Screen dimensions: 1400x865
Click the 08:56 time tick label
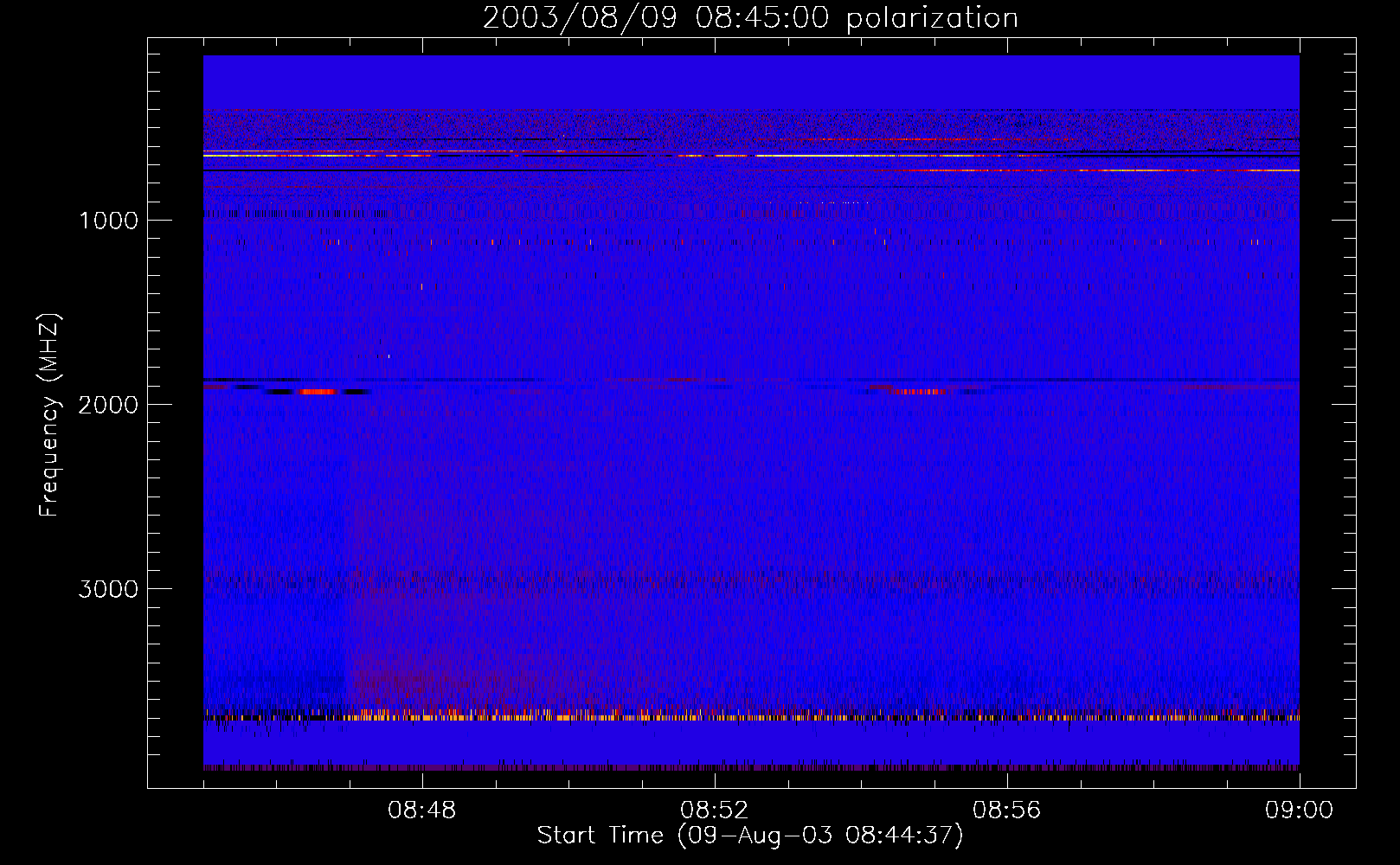pyautogui.click(x=1007, y=811)
